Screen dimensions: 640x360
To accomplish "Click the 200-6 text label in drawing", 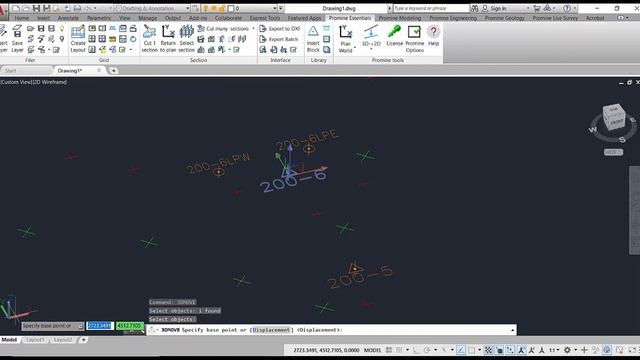I will point(294,182).
